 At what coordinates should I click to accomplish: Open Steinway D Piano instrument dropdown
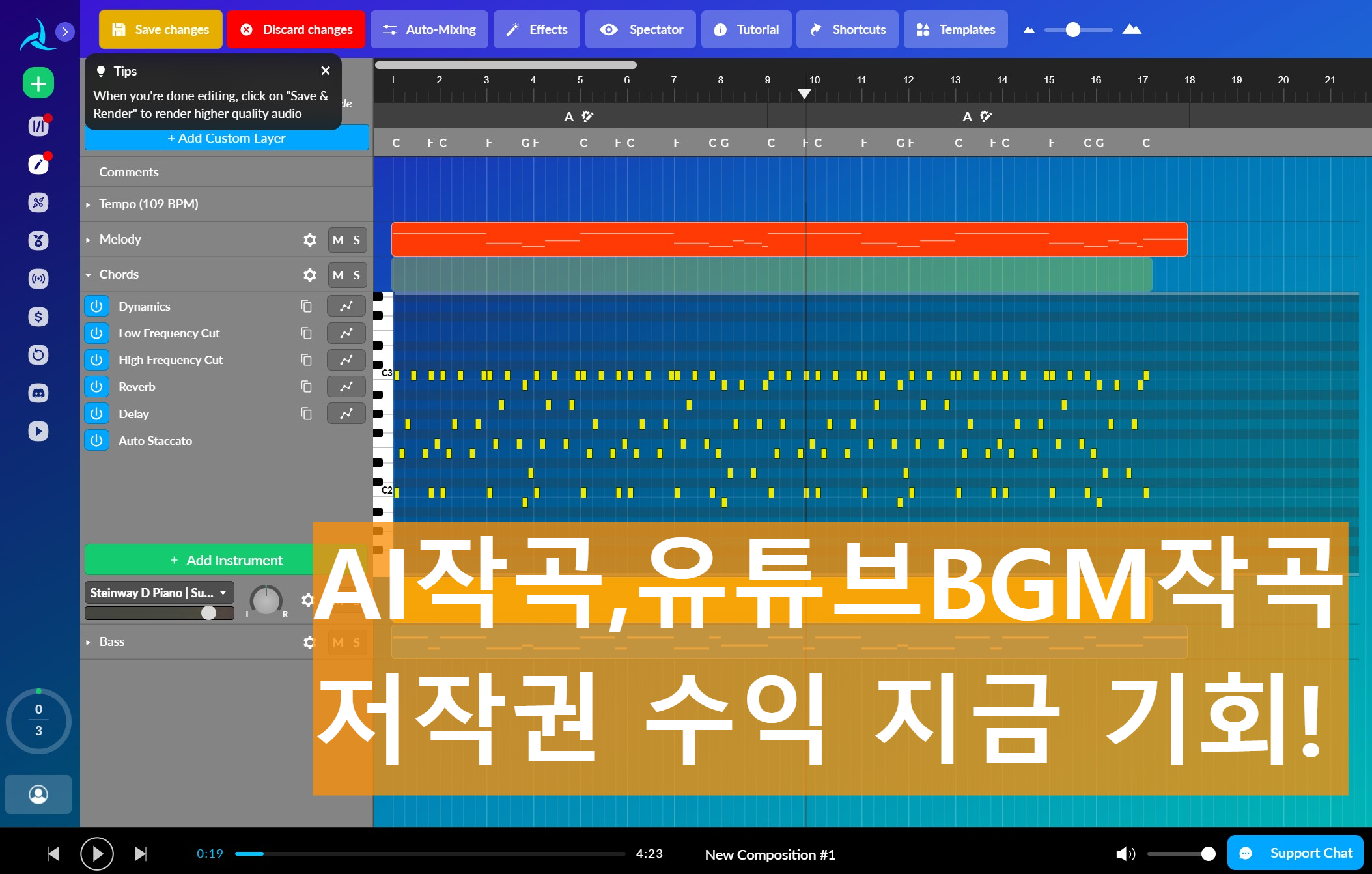159,593
